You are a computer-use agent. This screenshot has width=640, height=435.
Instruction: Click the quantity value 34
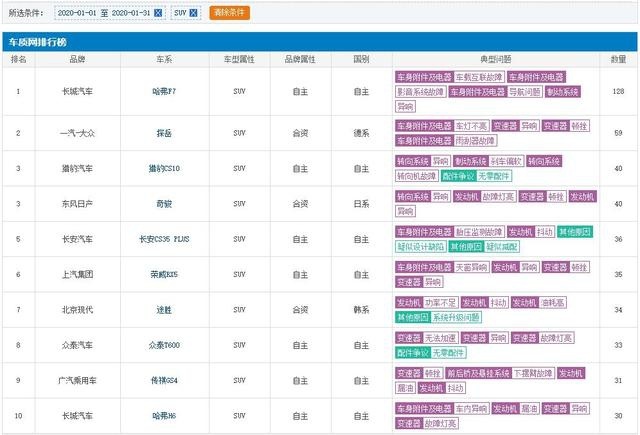coord(618,310)
